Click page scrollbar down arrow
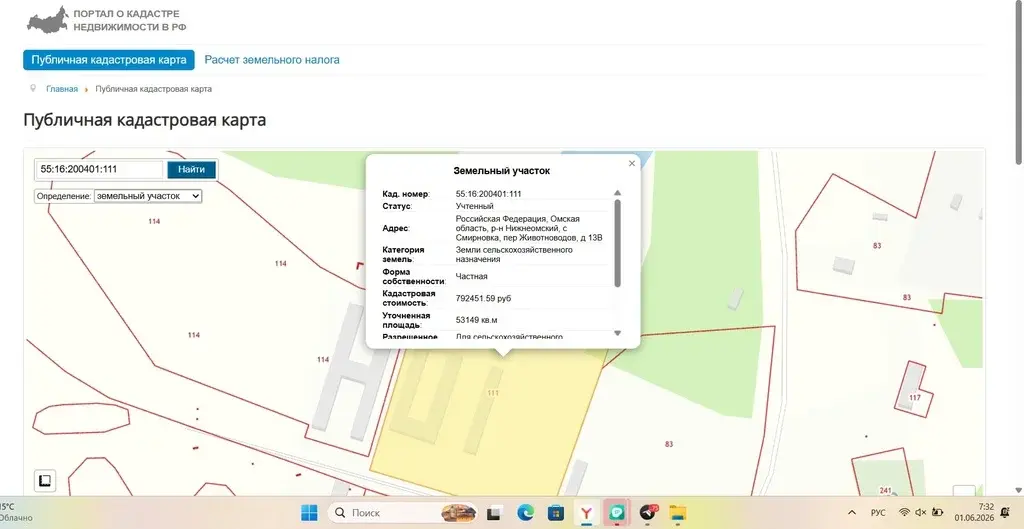Image resolution: width=1024 pixels, height=529 pixels. click(1019, 490)
